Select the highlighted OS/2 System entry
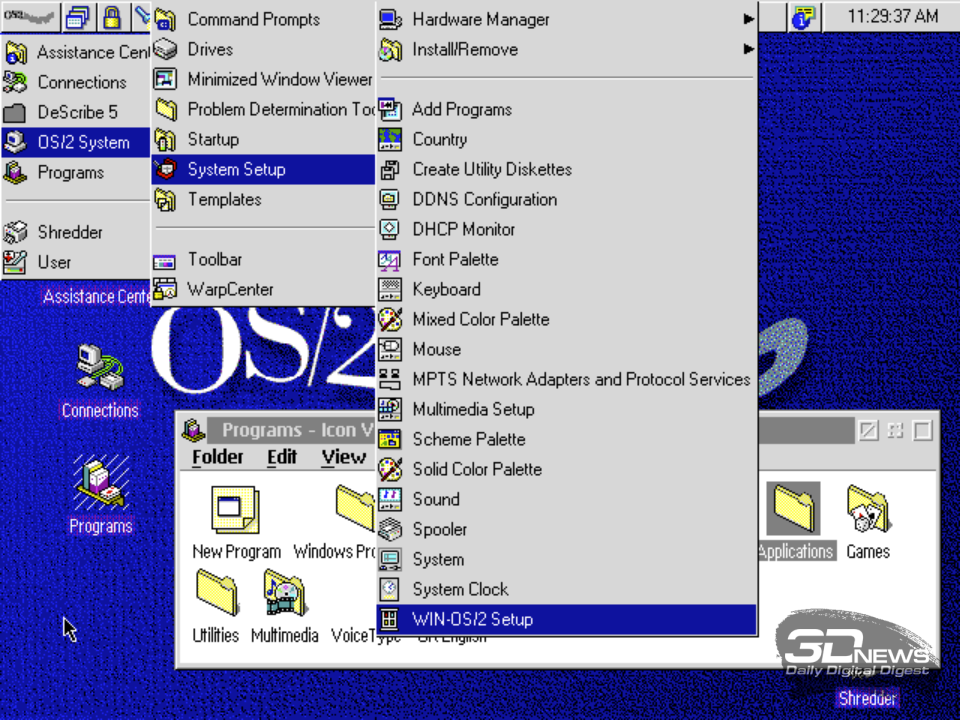This screenshot has height=720, width=960. pyautogui.click(x=76, y=142)
